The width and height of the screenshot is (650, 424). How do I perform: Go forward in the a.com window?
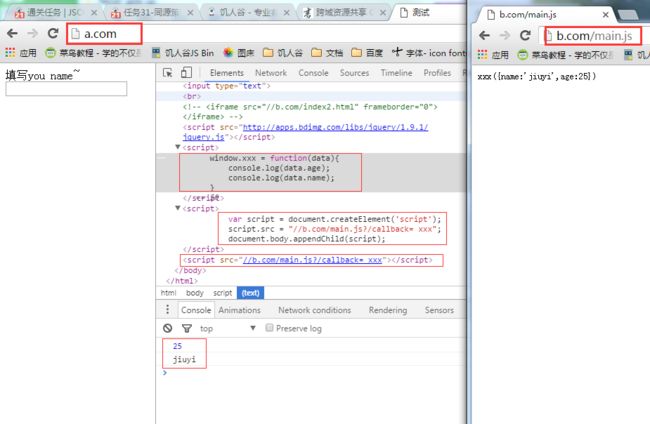point(32,34)
